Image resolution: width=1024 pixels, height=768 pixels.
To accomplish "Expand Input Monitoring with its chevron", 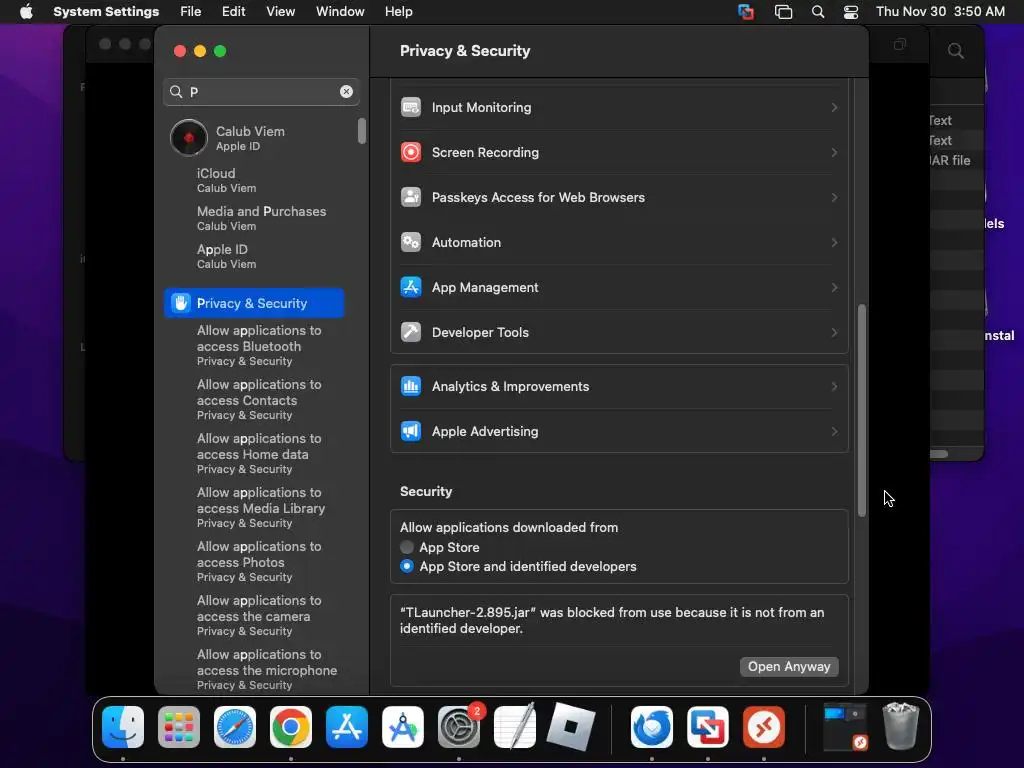I will click(x=834, y=107).
